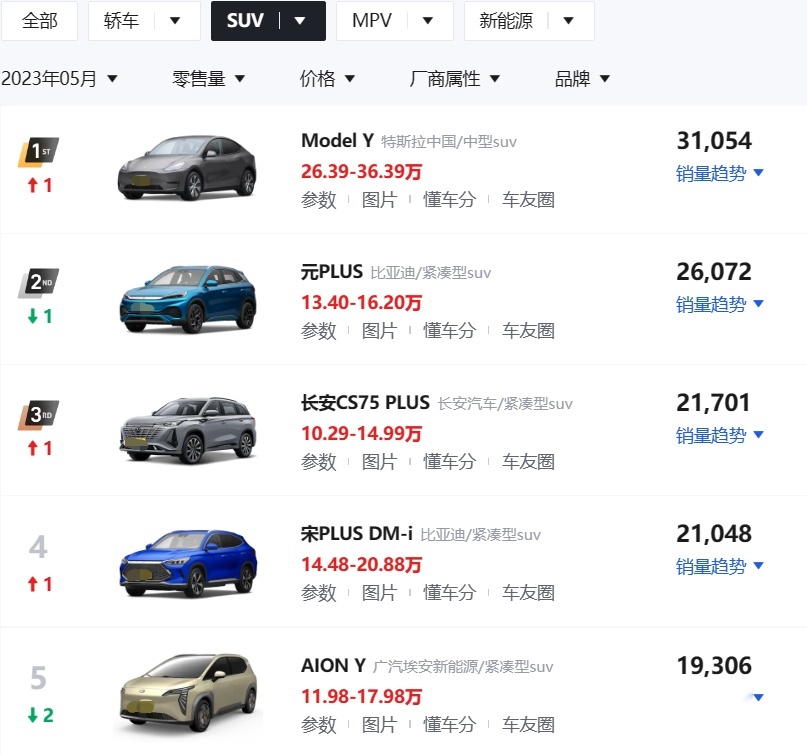Open the 元PLUS title link
This screenshot has width=807, height=755.
[x=332, y=272]
